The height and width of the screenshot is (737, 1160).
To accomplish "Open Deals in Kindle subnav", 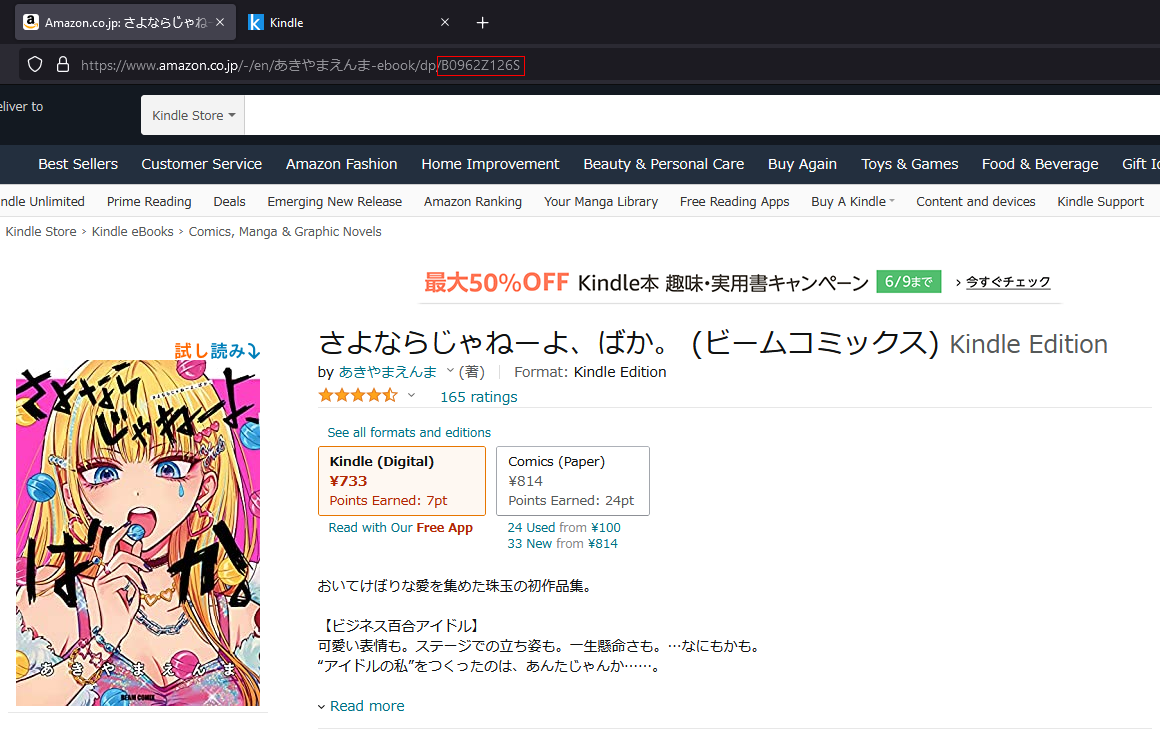I will 229,201.
